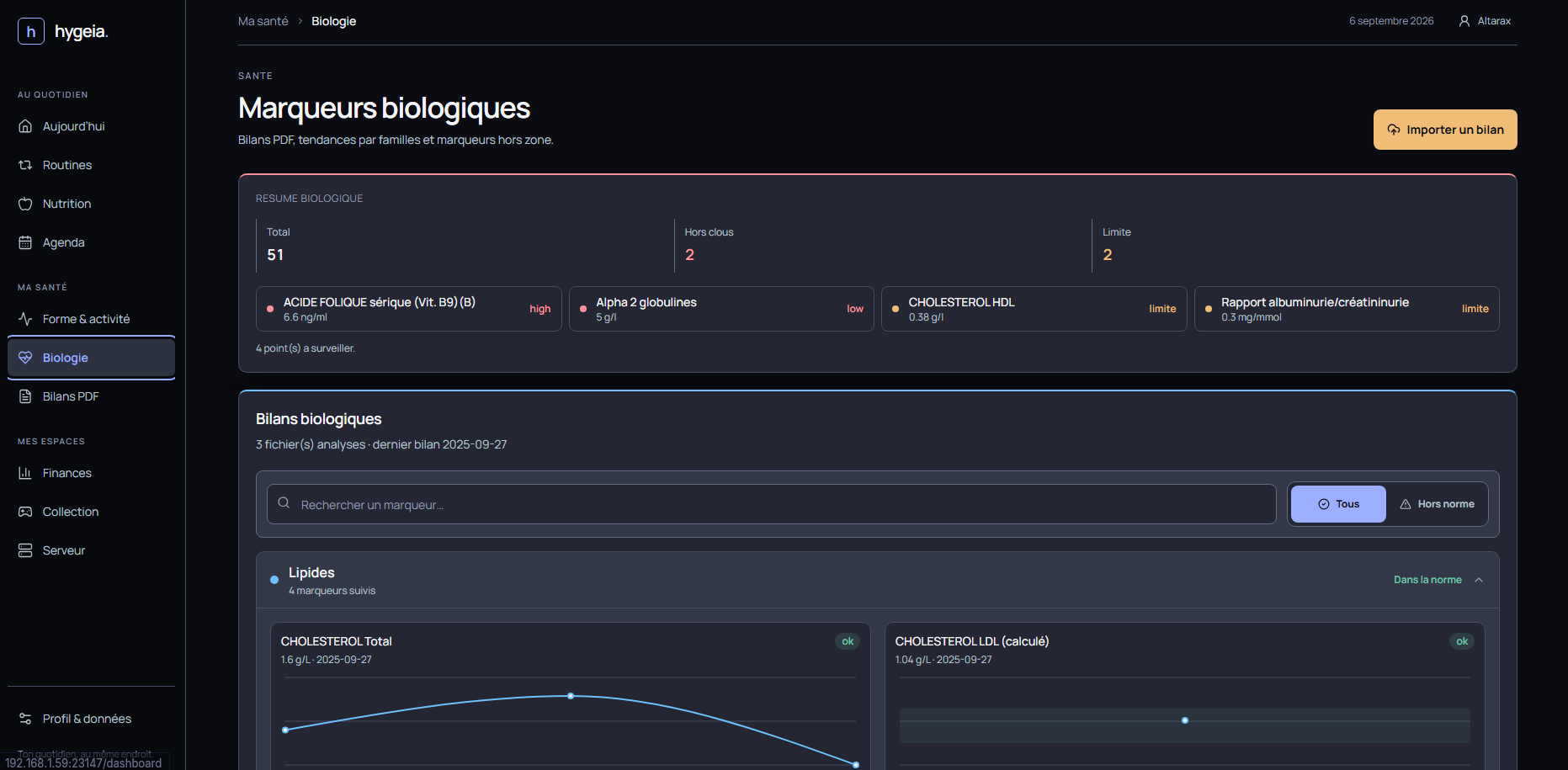Click the 6 septembre 2026 date
The height and width of the screenshot is (770, 1568).
coord(1391,21)
